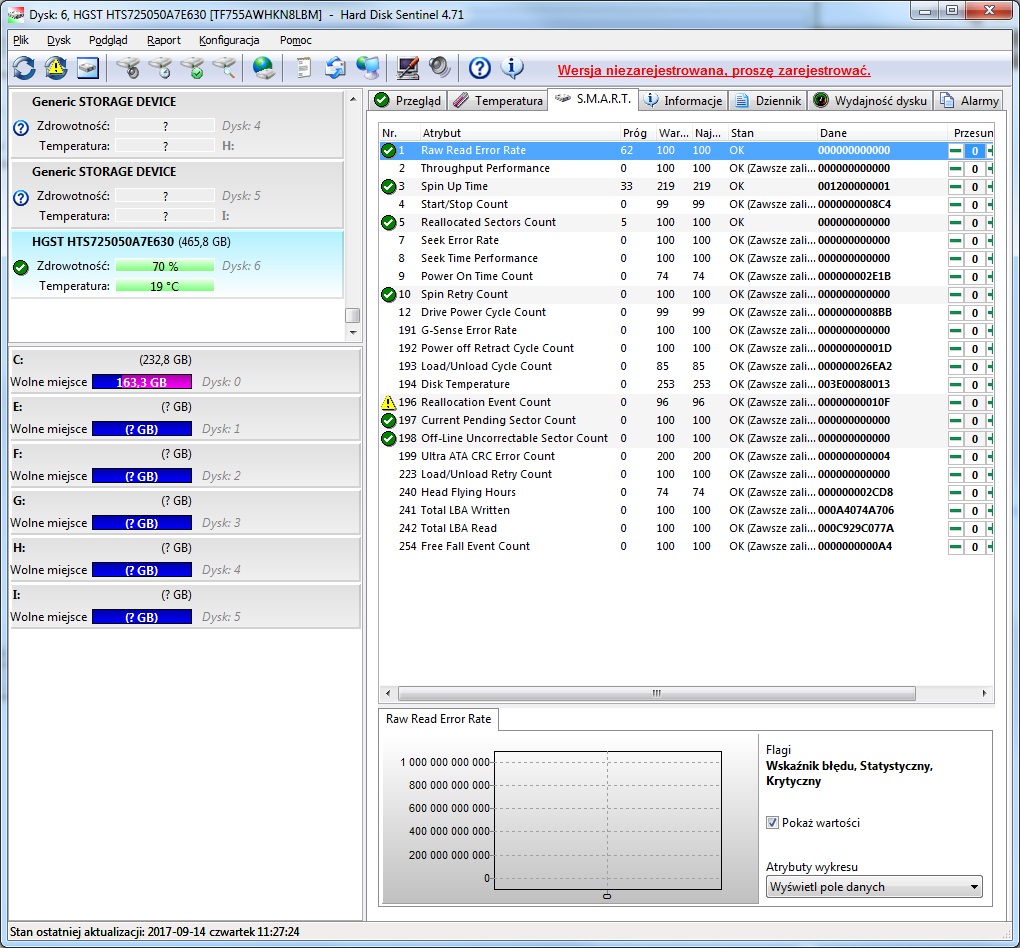Click the disk information panel toolbar icon

tap(88, 68)
